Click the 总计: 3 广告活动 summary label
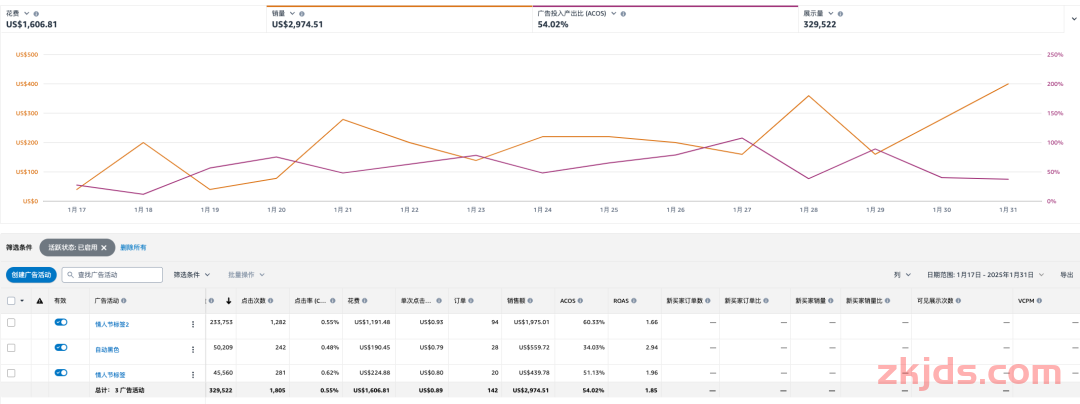 (x=119, y=390)
